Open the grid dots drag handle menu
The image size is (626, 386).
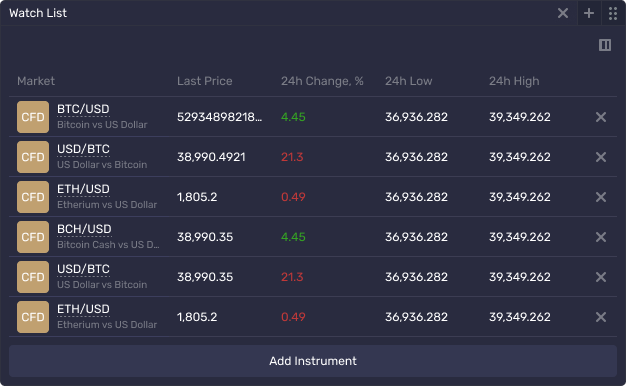click(x=613, y=13)
